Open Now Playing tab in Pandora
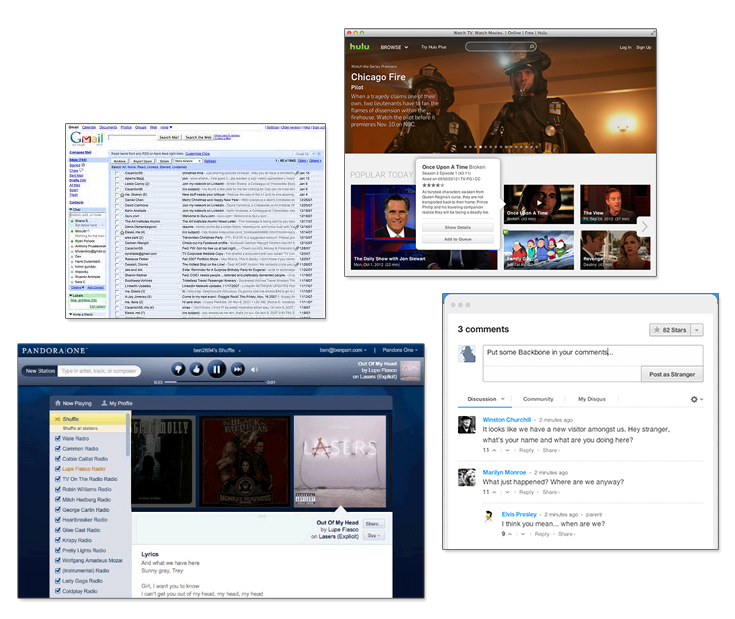The height and width of the screenshot is (619, 735). pyautogui.click(x=73, y=403)
